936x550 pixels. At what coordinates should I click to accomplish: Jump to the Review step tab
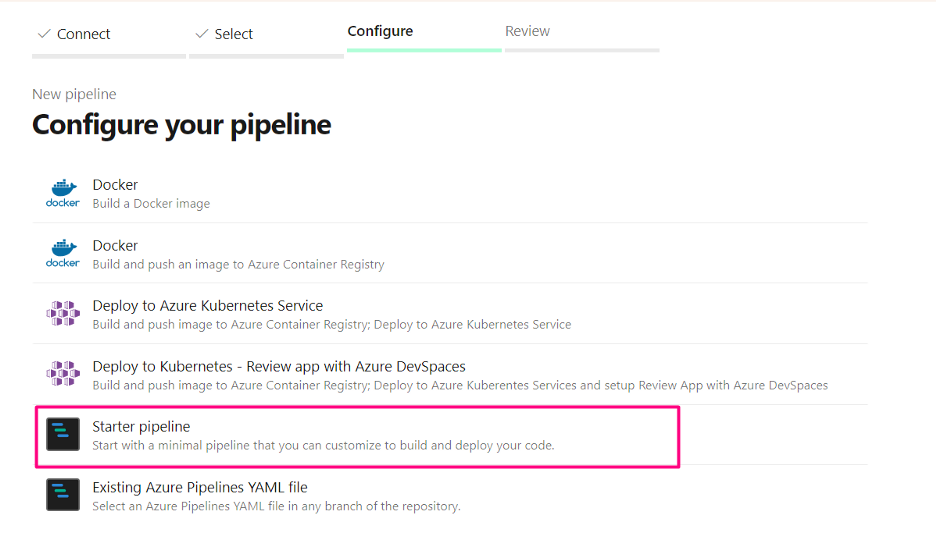[527, 31]
